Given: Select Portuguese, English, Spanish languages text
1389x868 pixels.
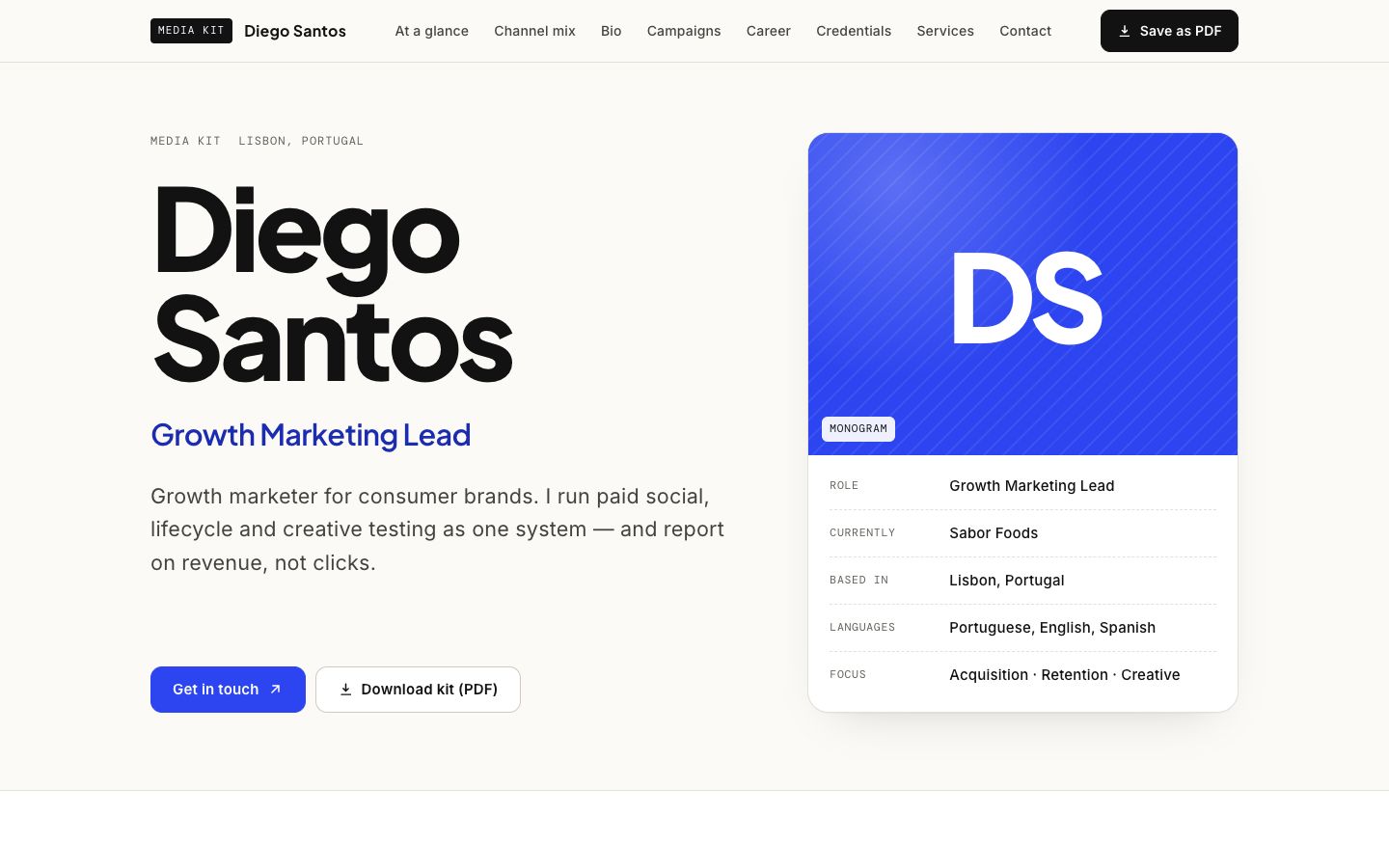Looking at the screenshot, I should click(x=1052, y=628).
